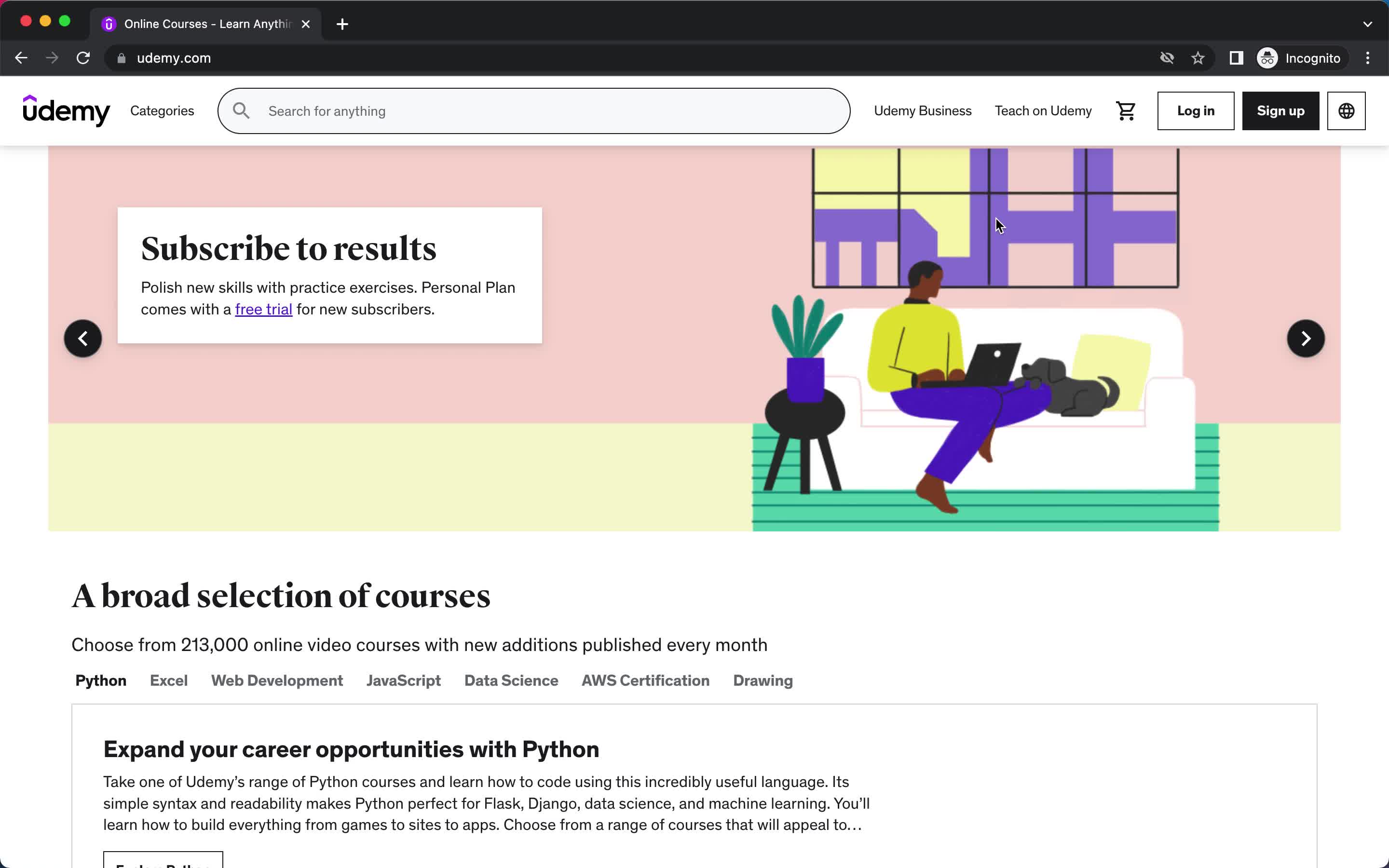Go to the previous carousel slide
This screenshot has height=868, width=1389.
(82, 338)
